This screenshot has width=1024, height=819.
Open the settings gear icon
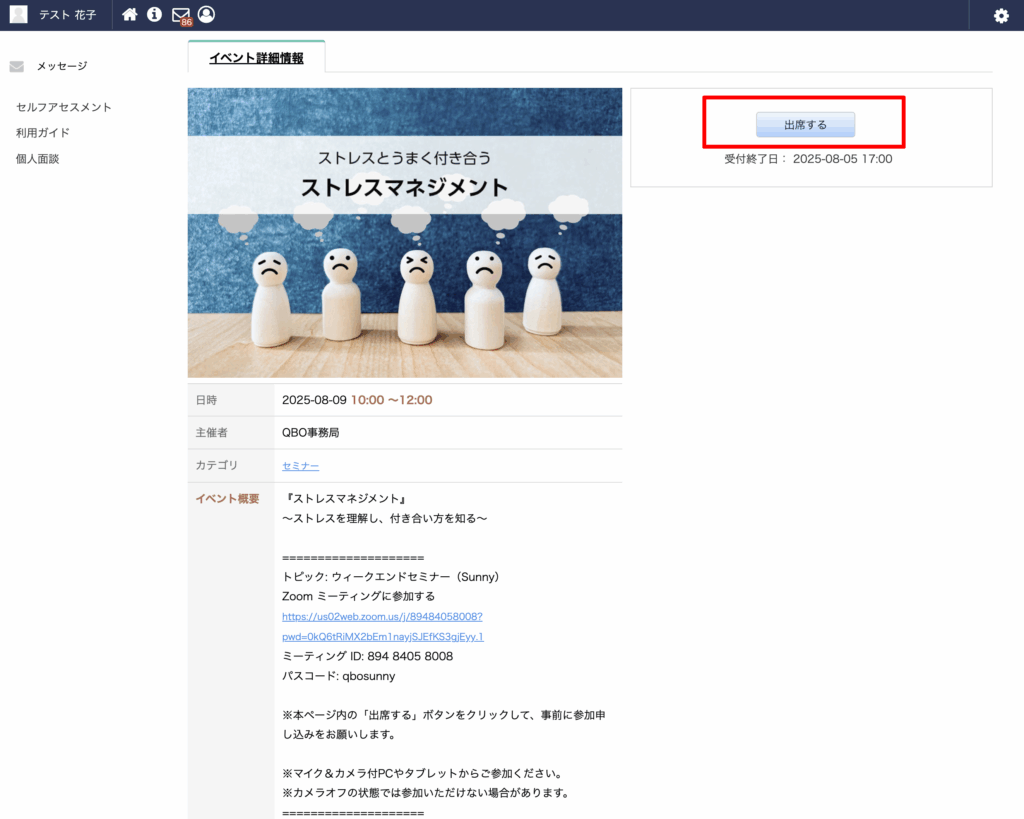[1001, 16]
